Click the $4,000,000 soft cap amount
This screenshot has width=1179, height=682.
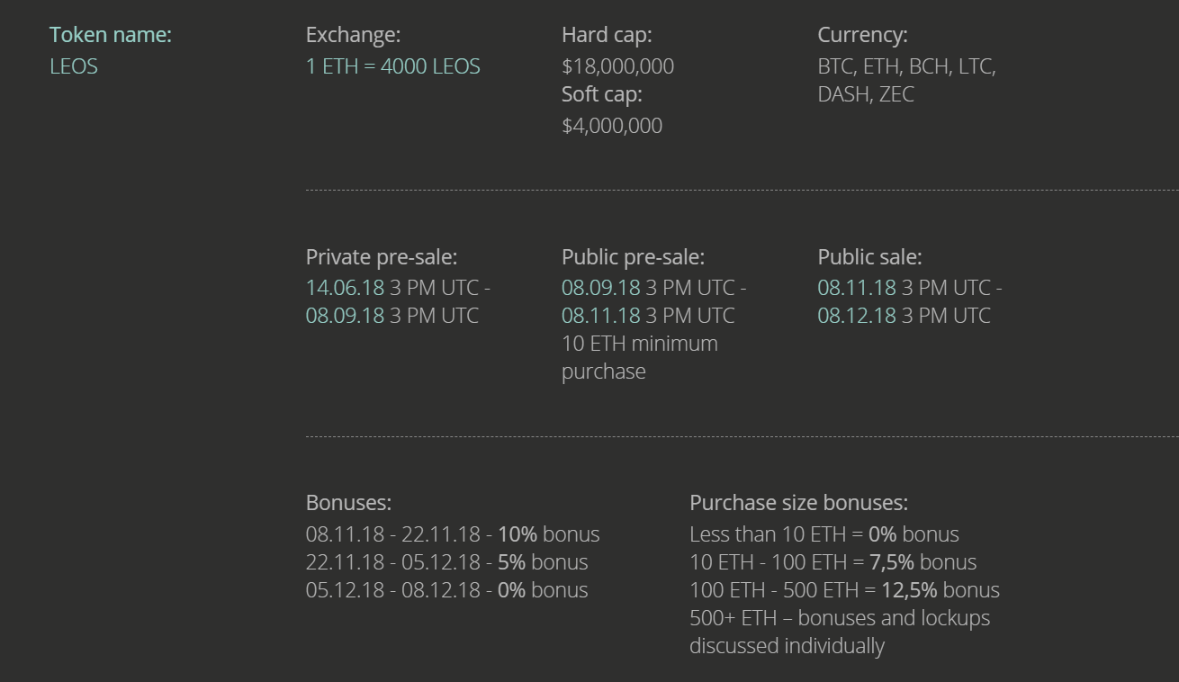pyautogui.click(x=611, y=126)
